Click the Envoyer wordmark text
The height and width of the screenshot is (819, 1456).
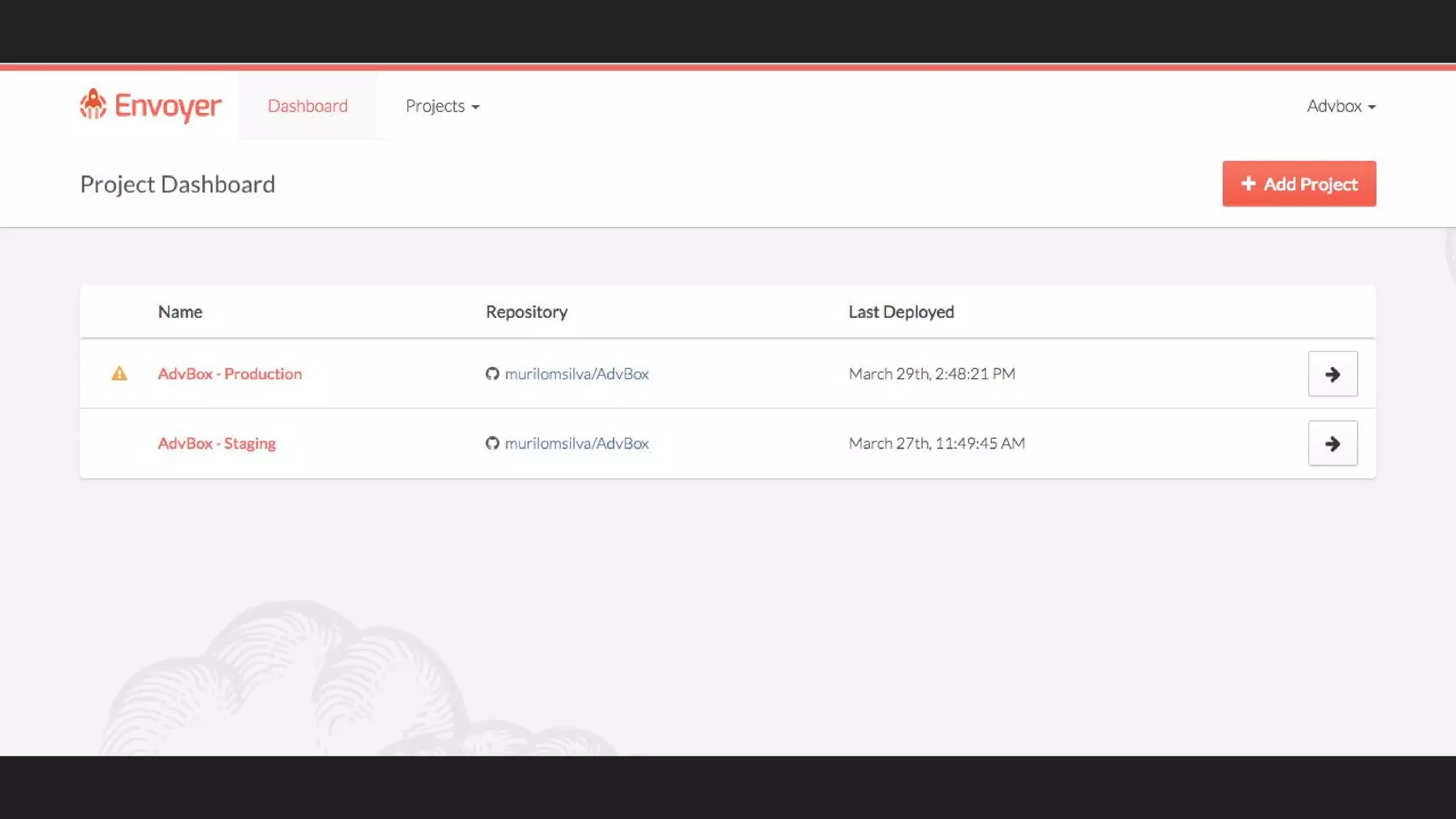[x=168, y=106]
